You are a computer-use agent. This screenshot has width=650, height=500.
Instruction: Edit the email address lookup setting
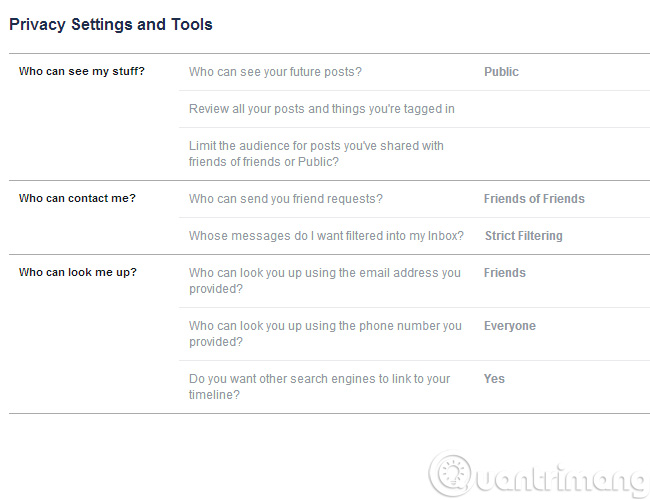(325, 280)
